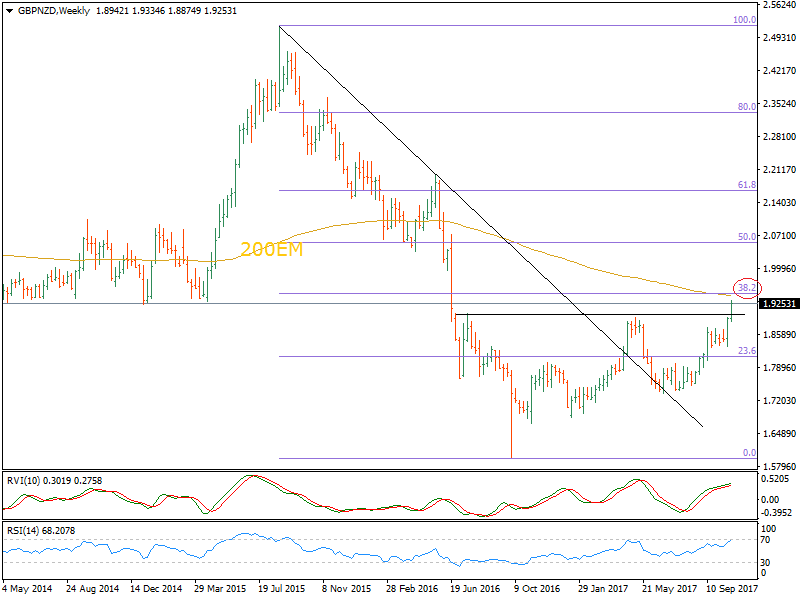Image resolution: width=800 pixels, height=600 pixels.
Task: Select the 0.0 Fibonacci base label
Action: coord(748,453)
